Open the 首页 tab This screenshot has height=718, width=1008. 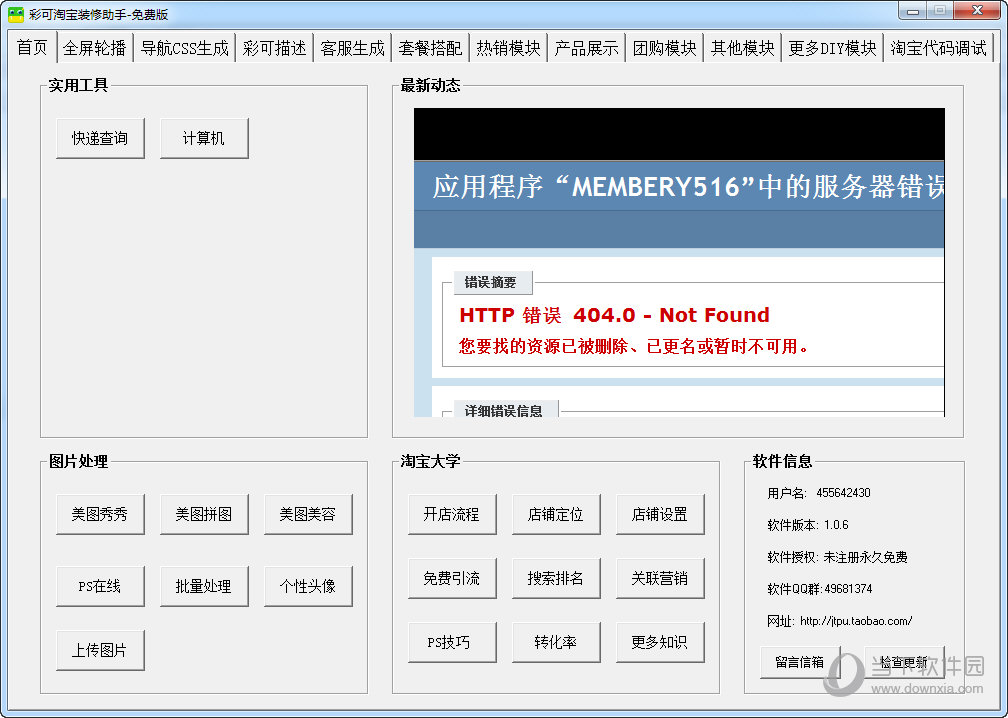point(32,48)
